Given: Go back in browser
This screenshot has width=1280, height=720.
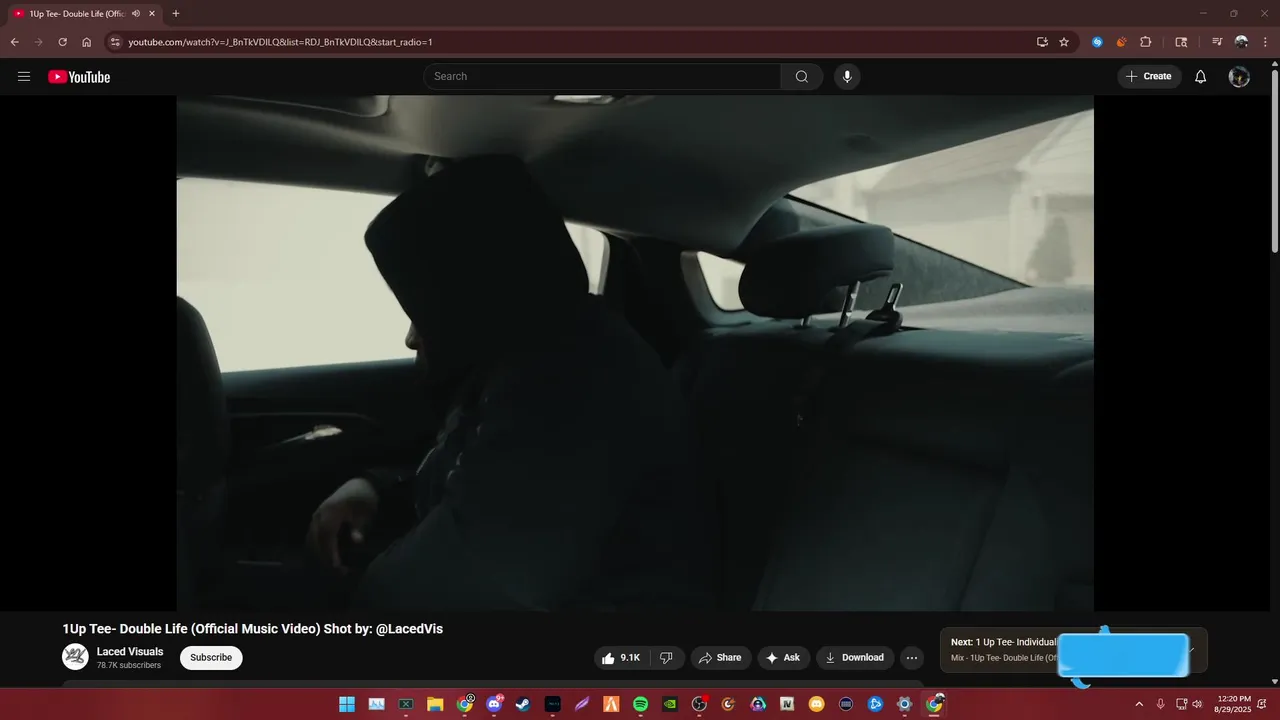Looking at the screenshot, I should pyautogui.click(x=14, y=42).
